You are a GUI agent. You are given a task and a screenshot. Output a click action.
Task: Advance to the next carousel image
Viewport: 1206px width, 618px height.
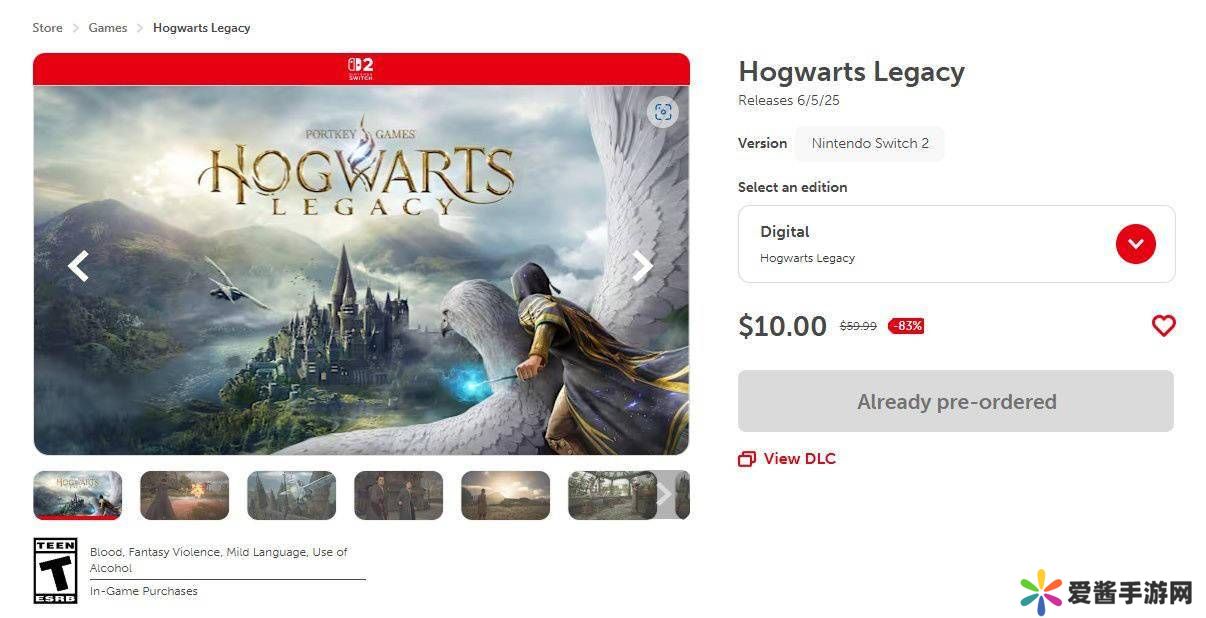pyautogui.click(x=643, y=265)
